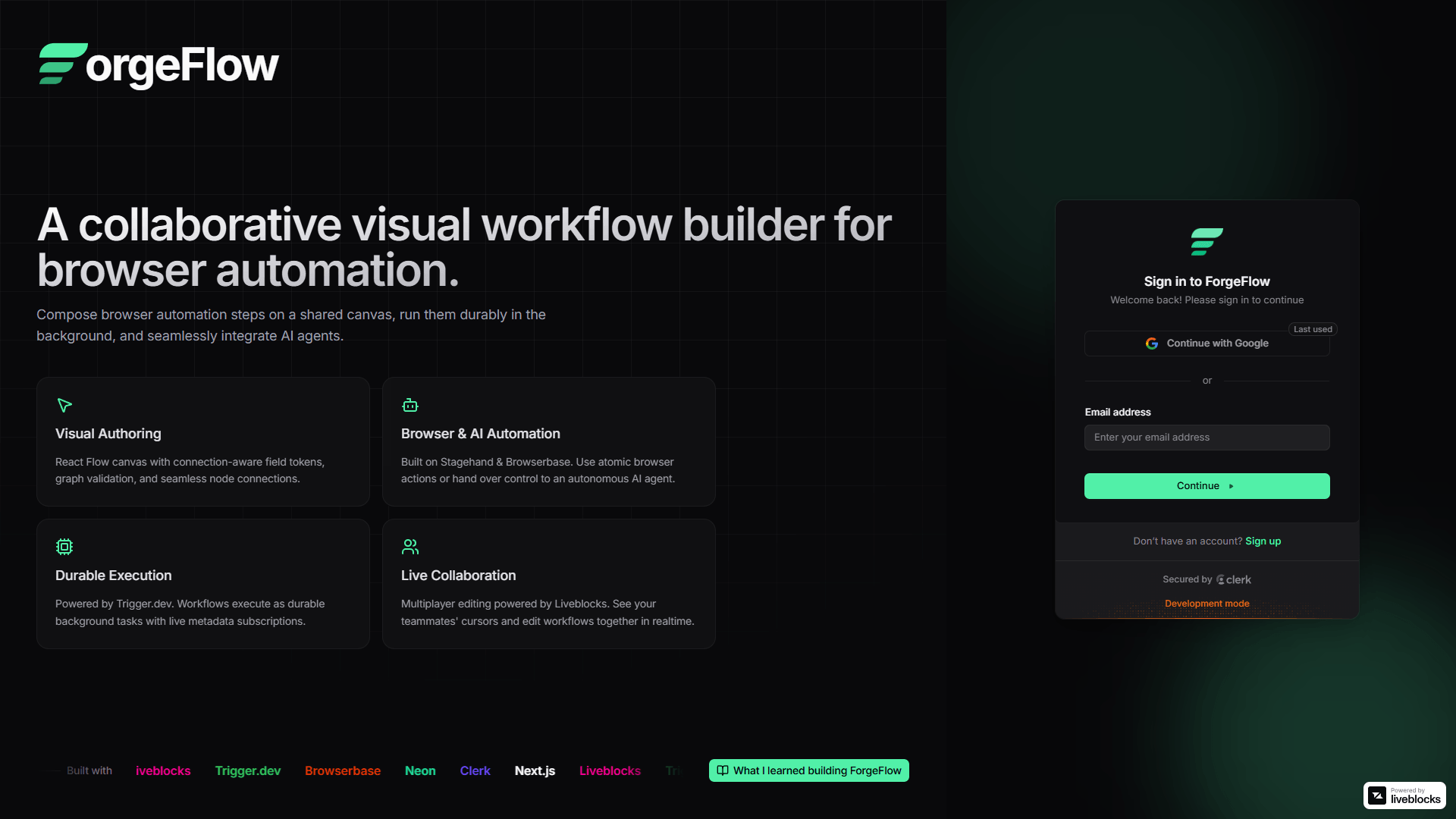Click the green Continue button
The width and height of the screenshot is (1456, 819).
click(x=1207, y=486)
